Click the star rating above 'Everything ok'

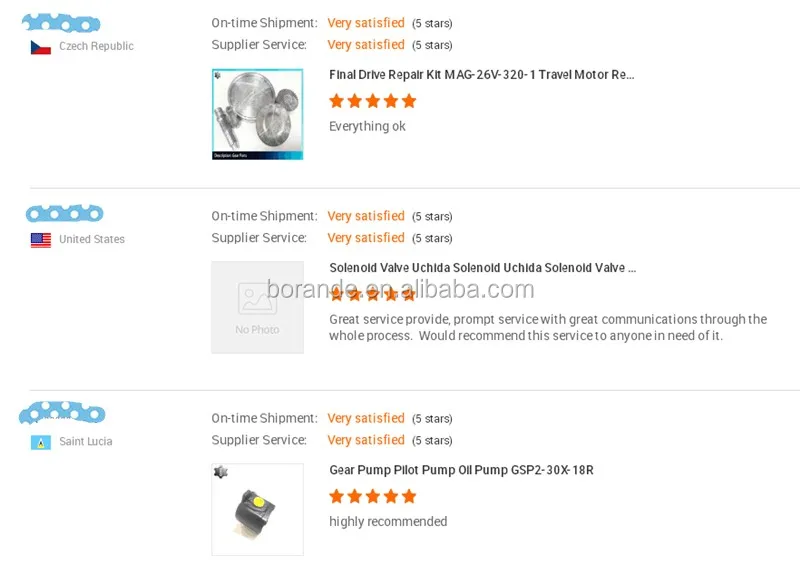[372, 101]
